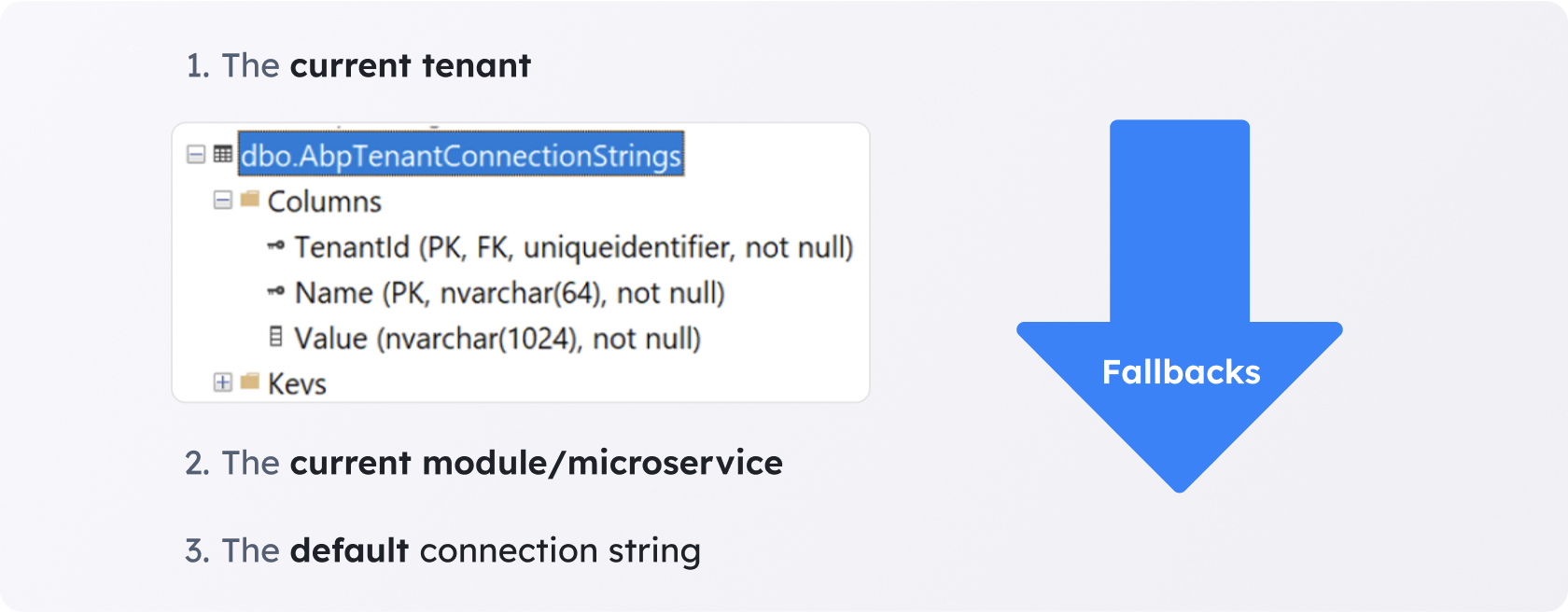
Task: Click the Columns folder icon
Action: click(x=249, y=199)
